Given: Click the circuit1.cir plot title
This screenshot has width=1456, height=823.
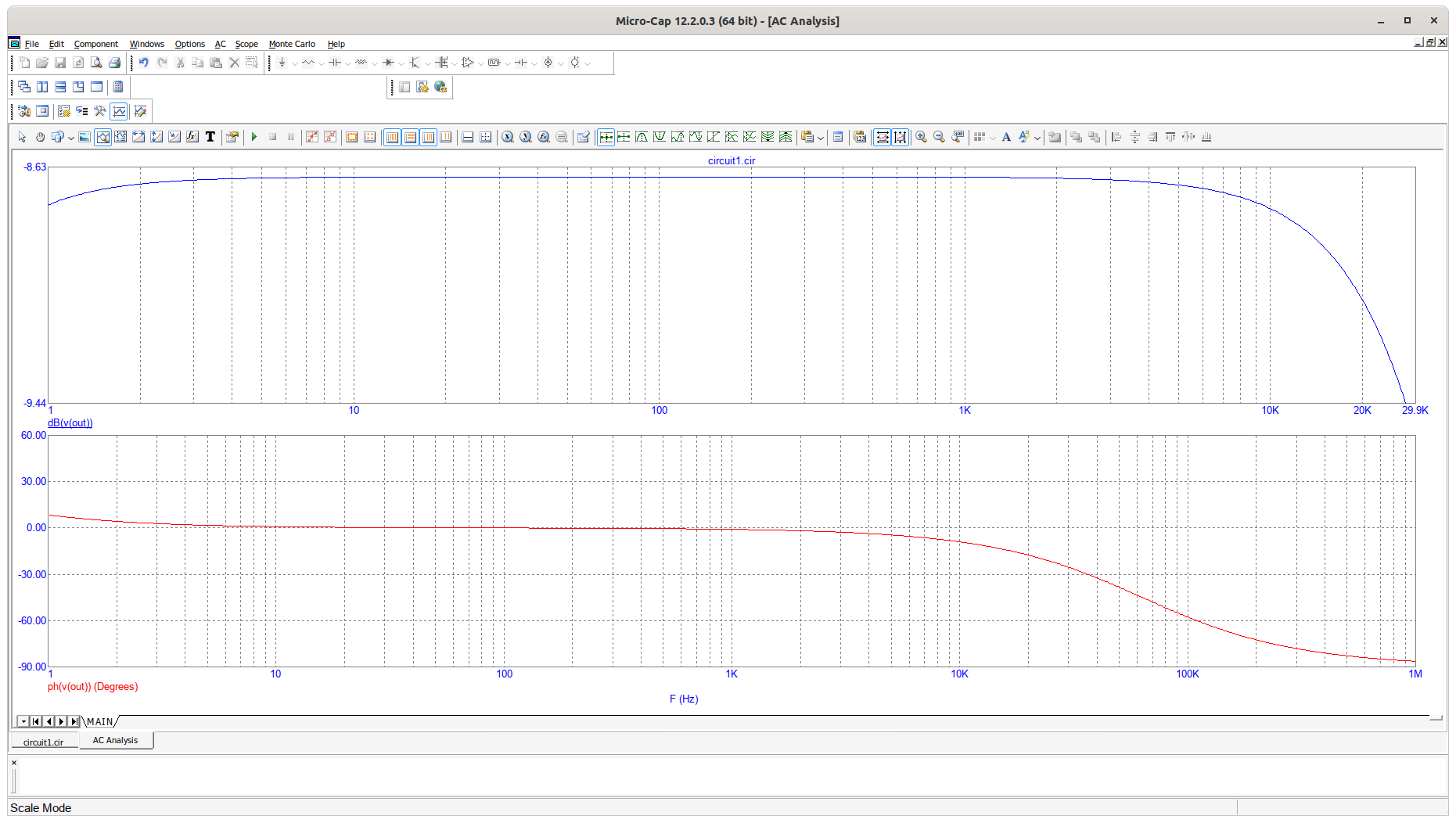Looking at the screenshot, I should pos(732,160).
